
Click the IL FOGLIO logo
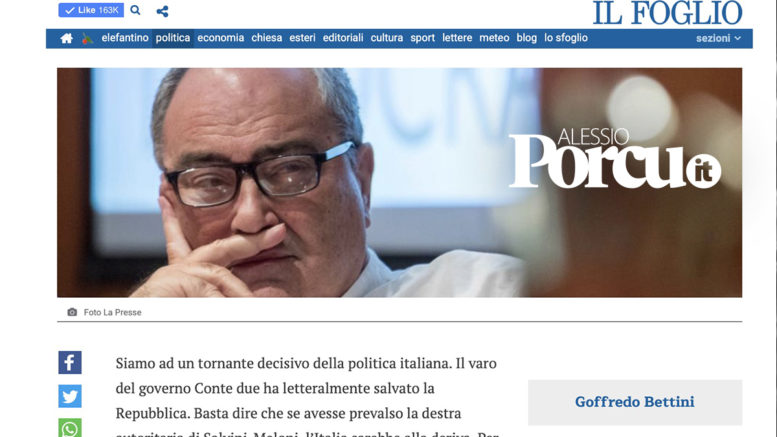(x=667, y=13)
